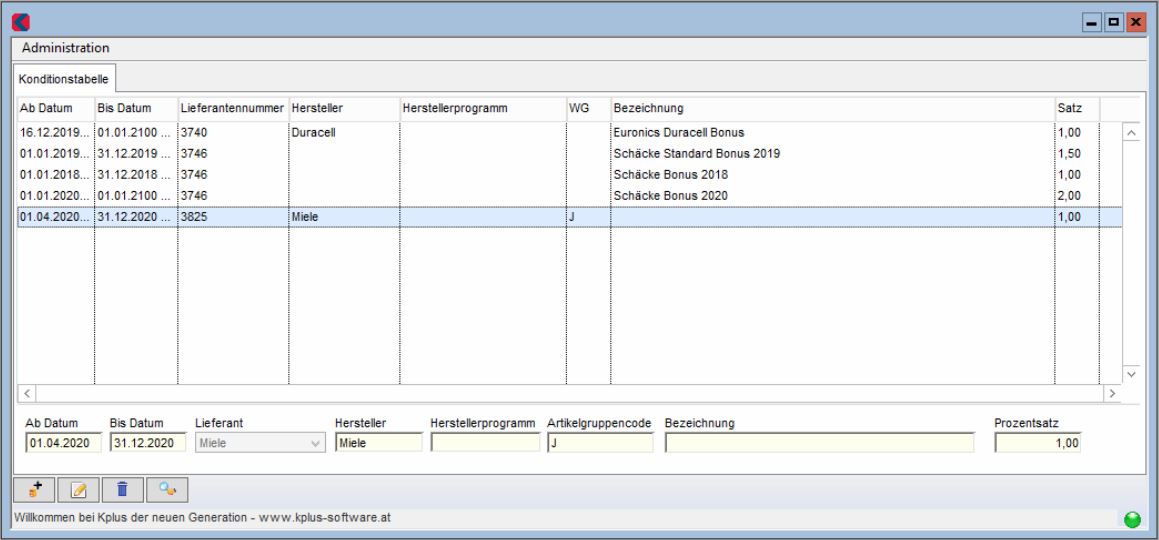The height and width of the screenshot is (540, 1159).
Task: Select the Konditionstabelle tab
Action: 64,78
